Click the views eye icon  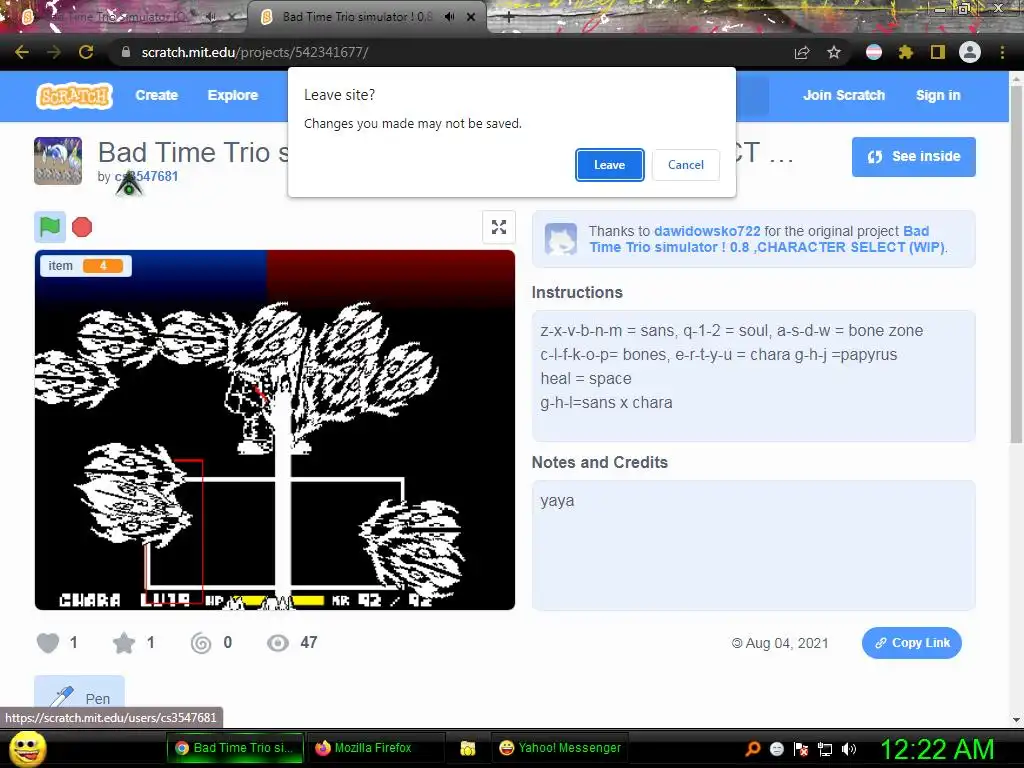tap(278, 643)
